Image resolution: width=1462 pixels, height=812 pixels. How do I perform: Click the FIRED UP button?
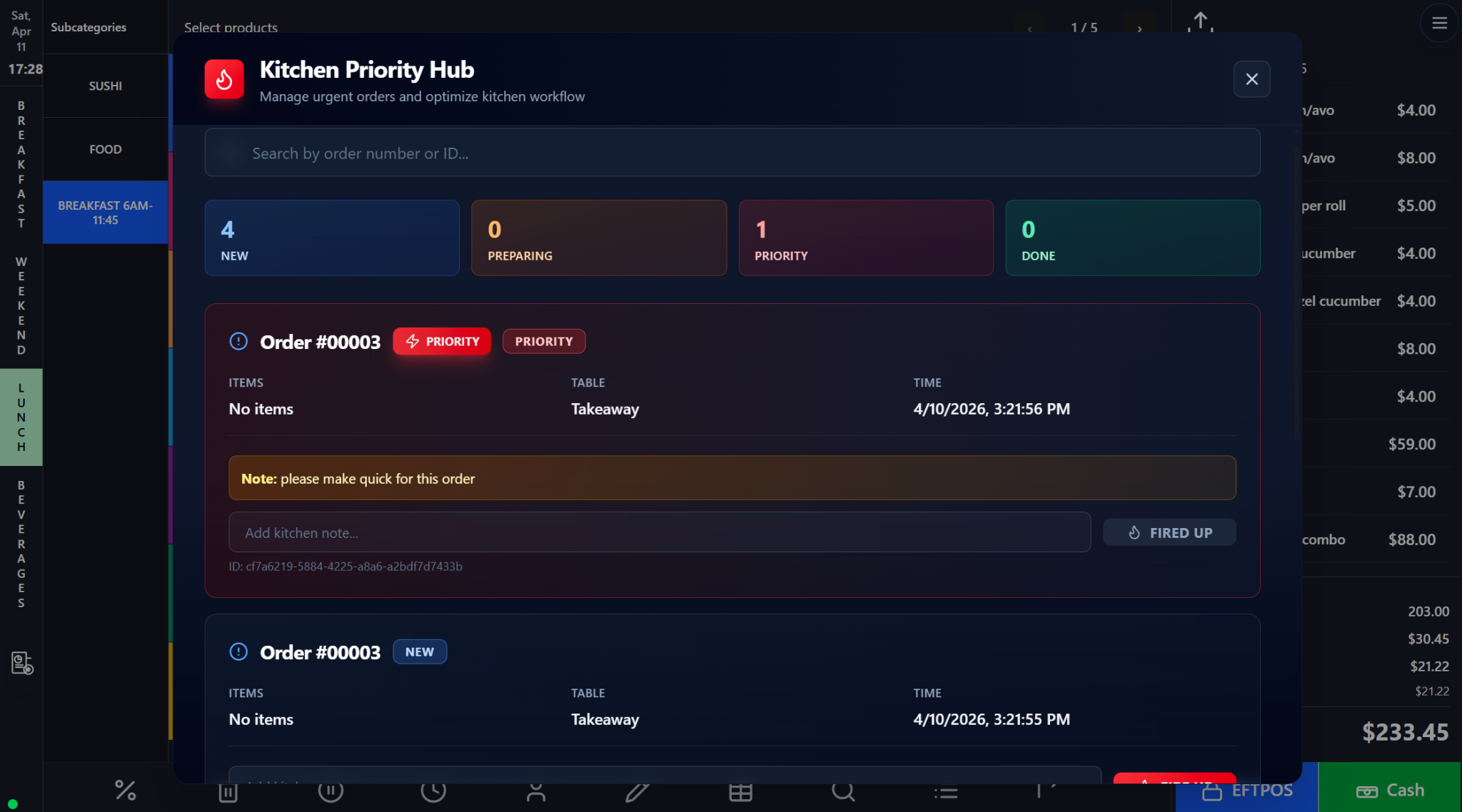[1169, 532]
